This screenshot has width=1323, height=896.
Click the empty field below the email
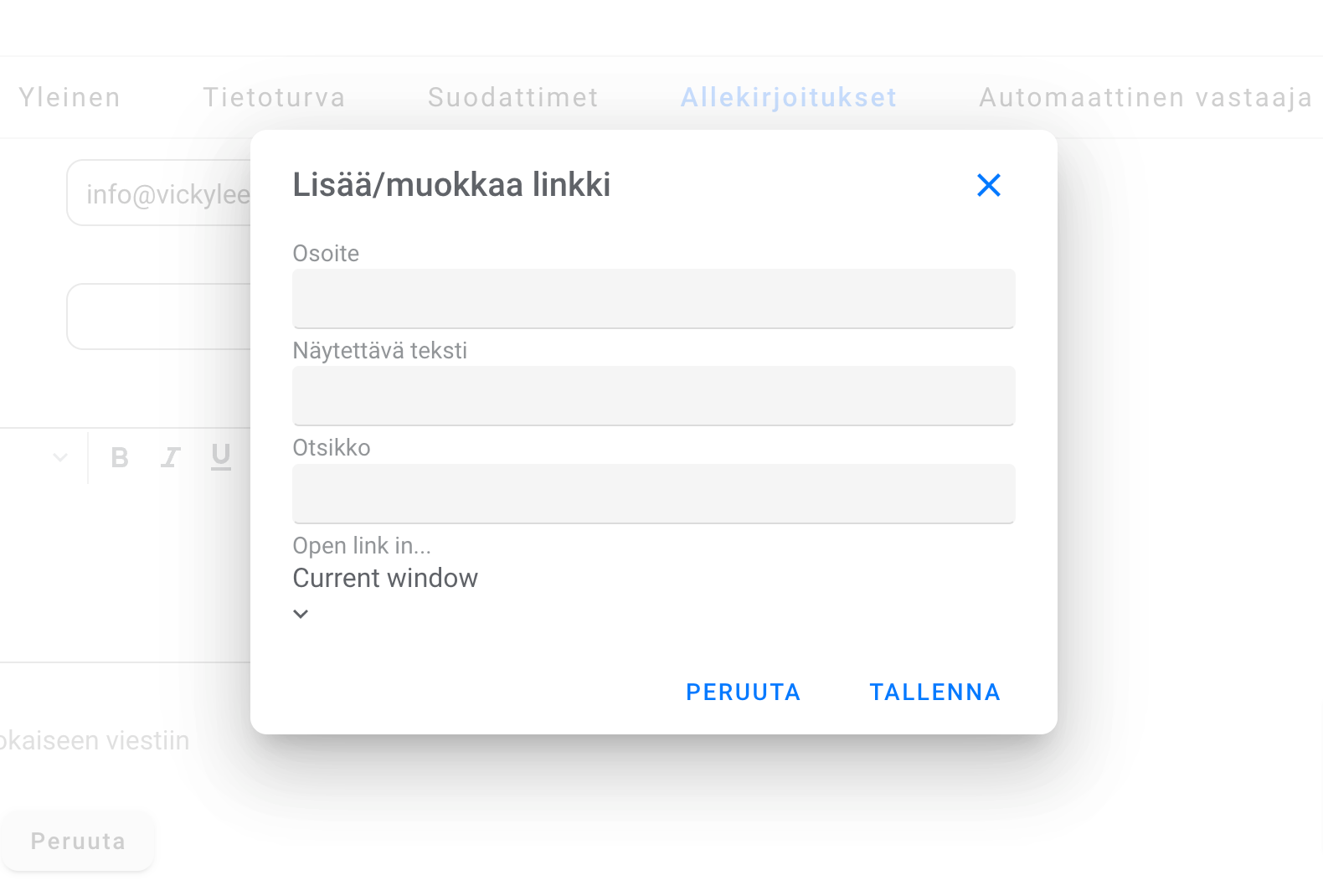click(x=159, y=317)
